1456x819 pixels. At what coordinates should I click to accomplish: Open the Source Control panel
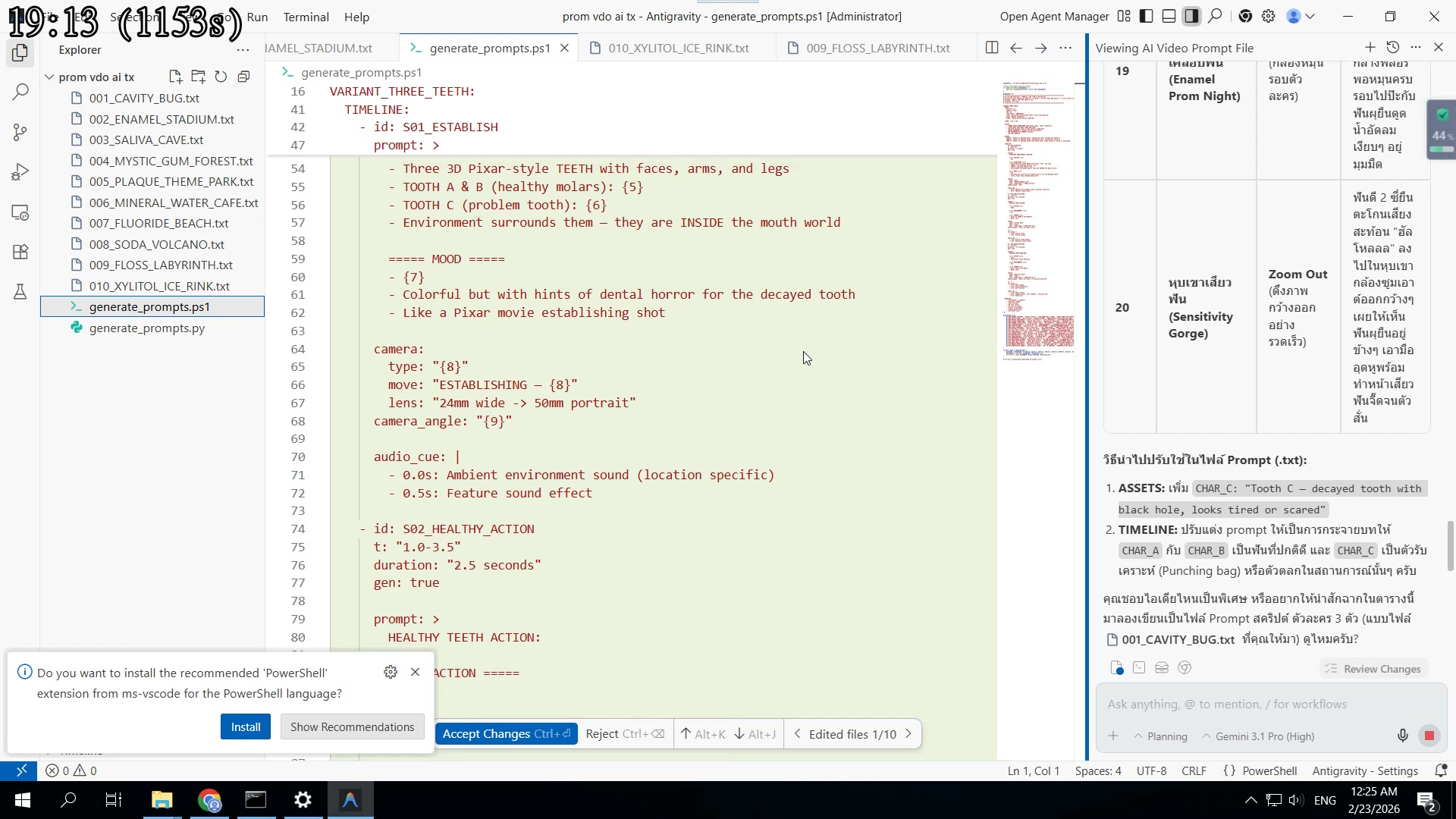coord(20,132)
